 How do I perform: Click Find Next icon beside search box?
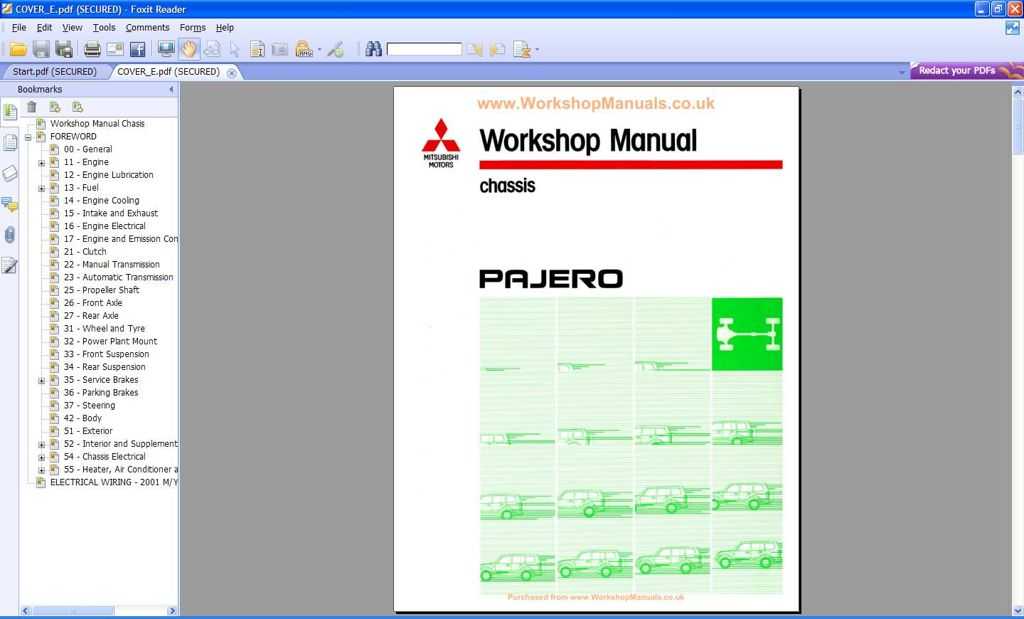[x=475, y=49]
